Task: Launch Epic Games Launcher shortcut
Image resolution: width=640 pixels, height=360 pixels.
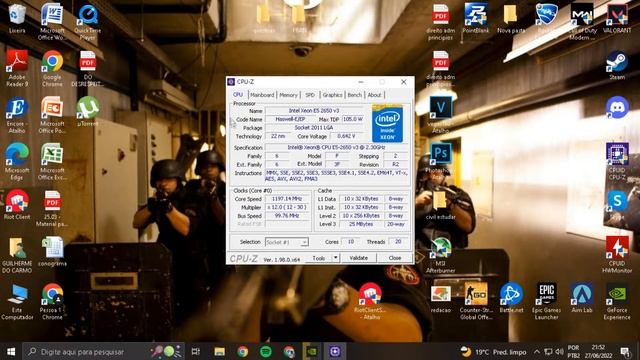Action: [546, 302]
